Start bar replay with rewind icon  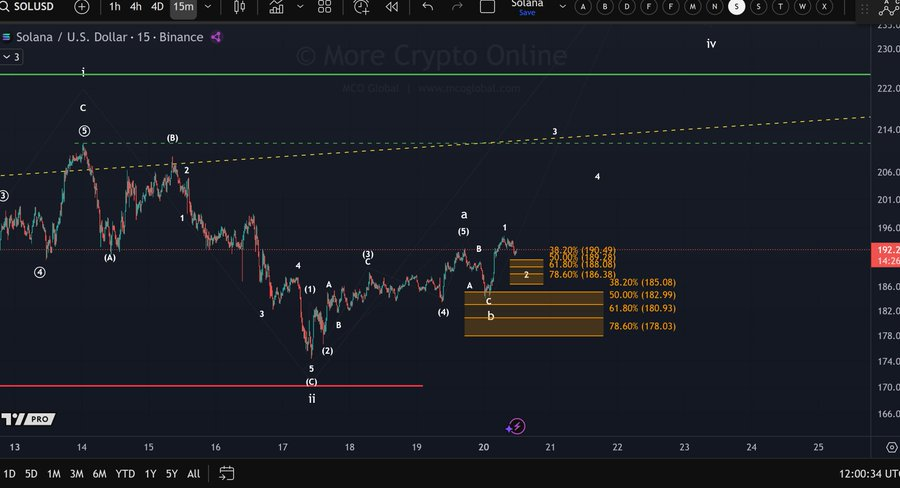coord(391,7)
